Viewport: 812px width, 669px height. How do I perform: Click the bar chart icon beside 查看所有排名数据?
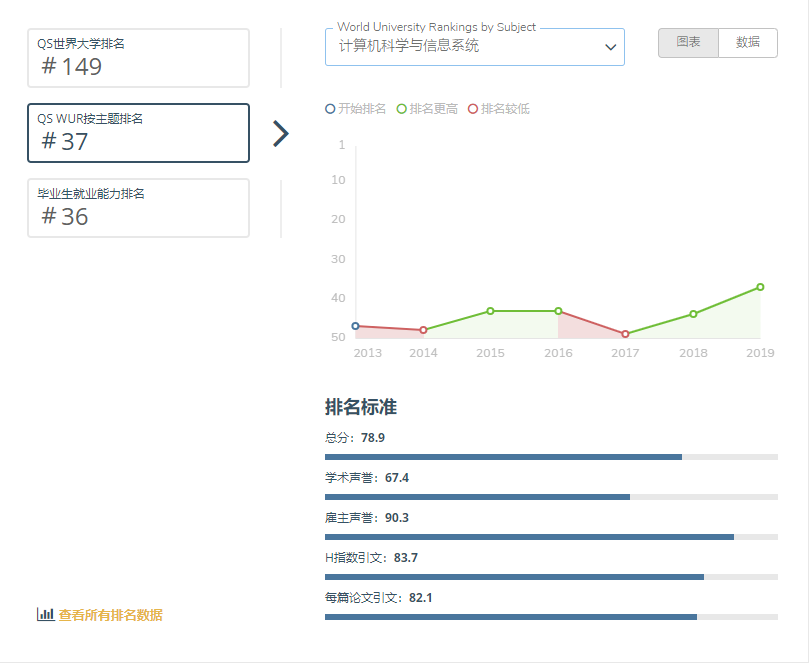(x=45, y=615)
